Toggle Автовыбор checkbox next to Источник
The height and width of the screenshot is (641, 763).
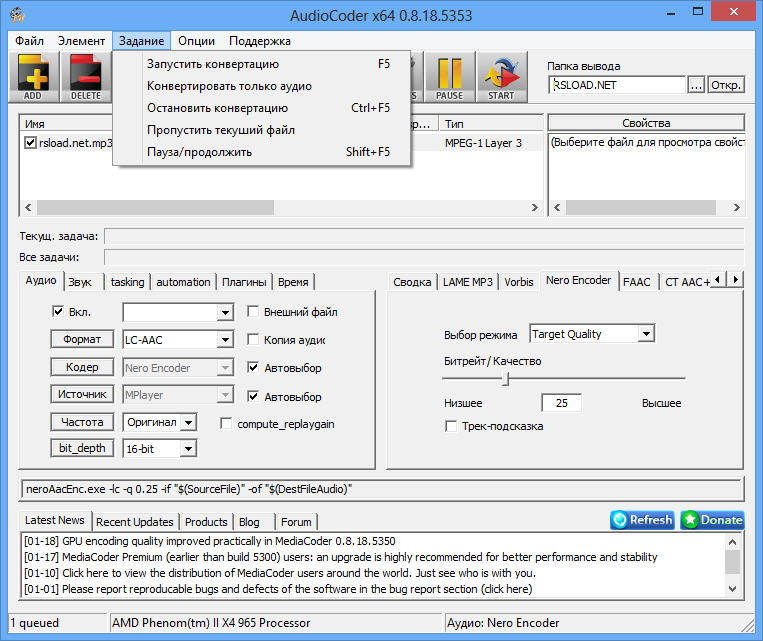[253, 396]
